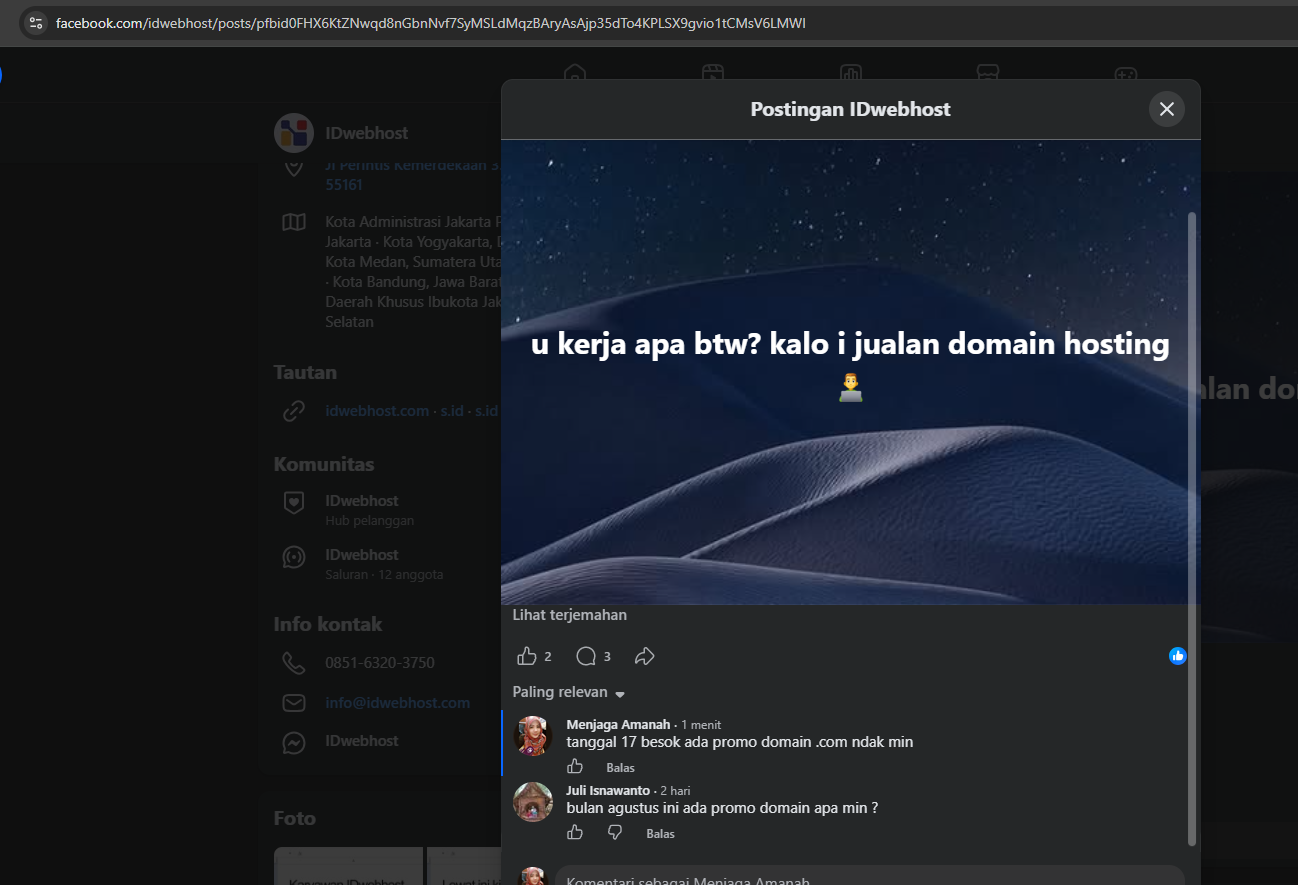Click the IDwebhost page logo avatar

pos(294,133)
